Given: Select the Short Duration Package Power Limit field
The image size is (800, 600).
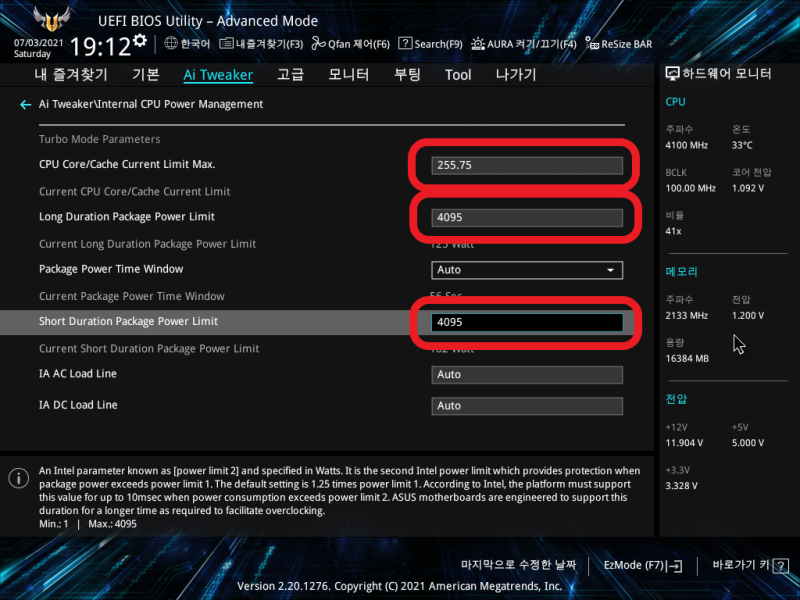Looking at the screenshot, I should pos(527,322).
